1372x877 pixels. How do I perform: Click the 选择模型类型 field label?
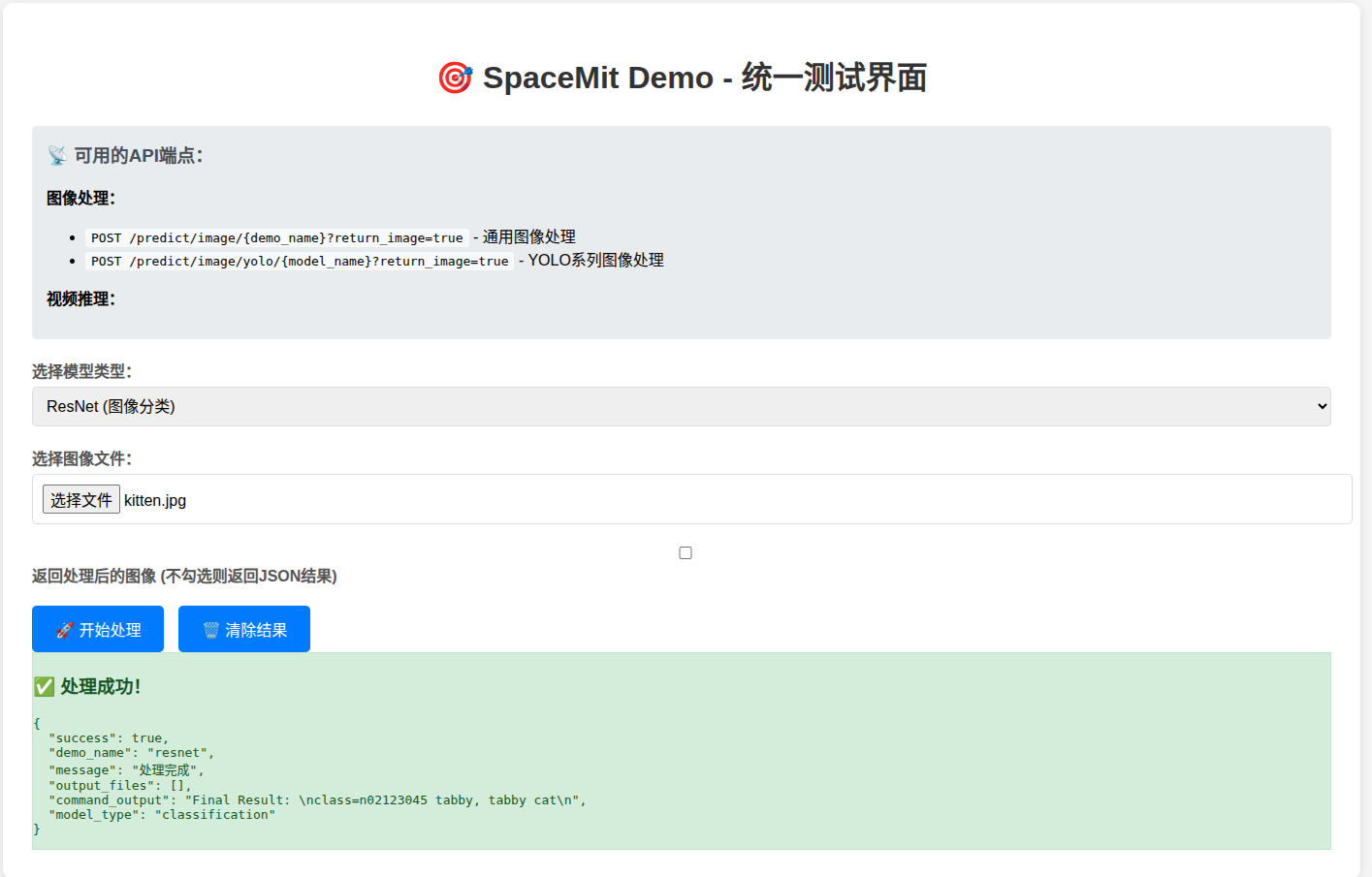click(81, 372)
